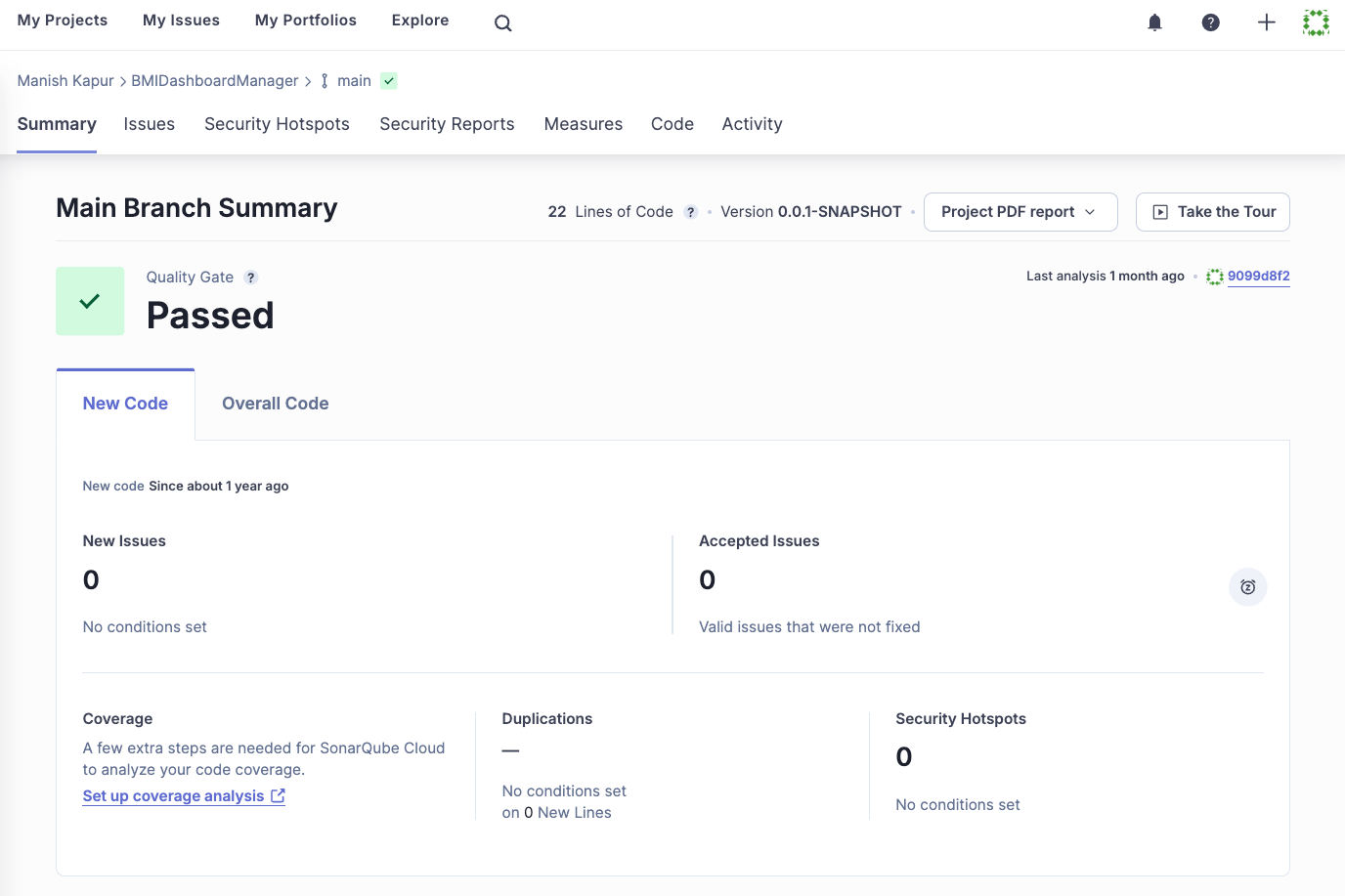This screenshot has width=1345, height=896.
Task: Click the green branch status check badge
Action: (x=389, y=81)
